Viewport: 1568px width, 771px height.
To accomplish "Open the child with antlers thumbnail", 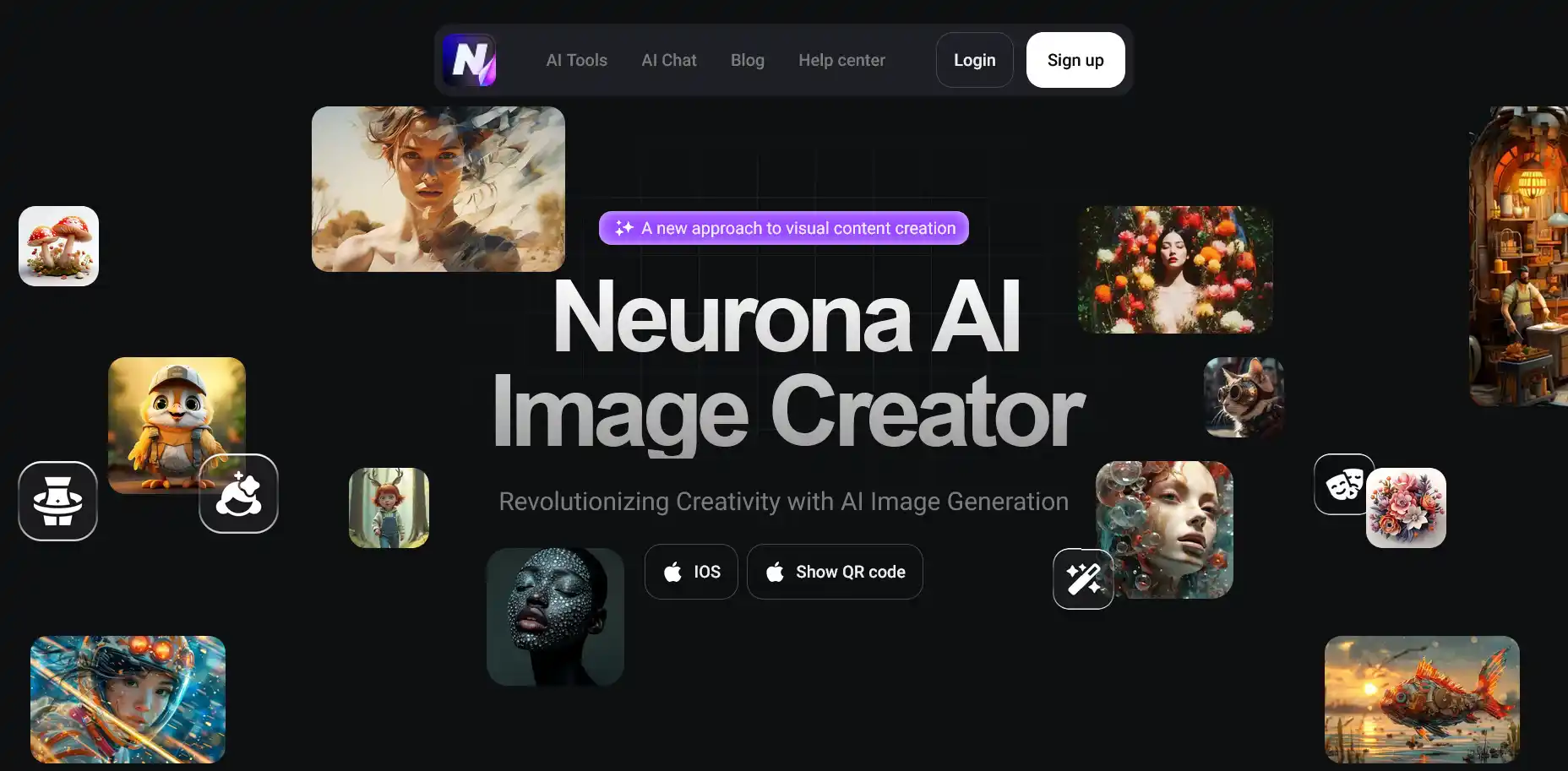I will click(x=389, y=508).
